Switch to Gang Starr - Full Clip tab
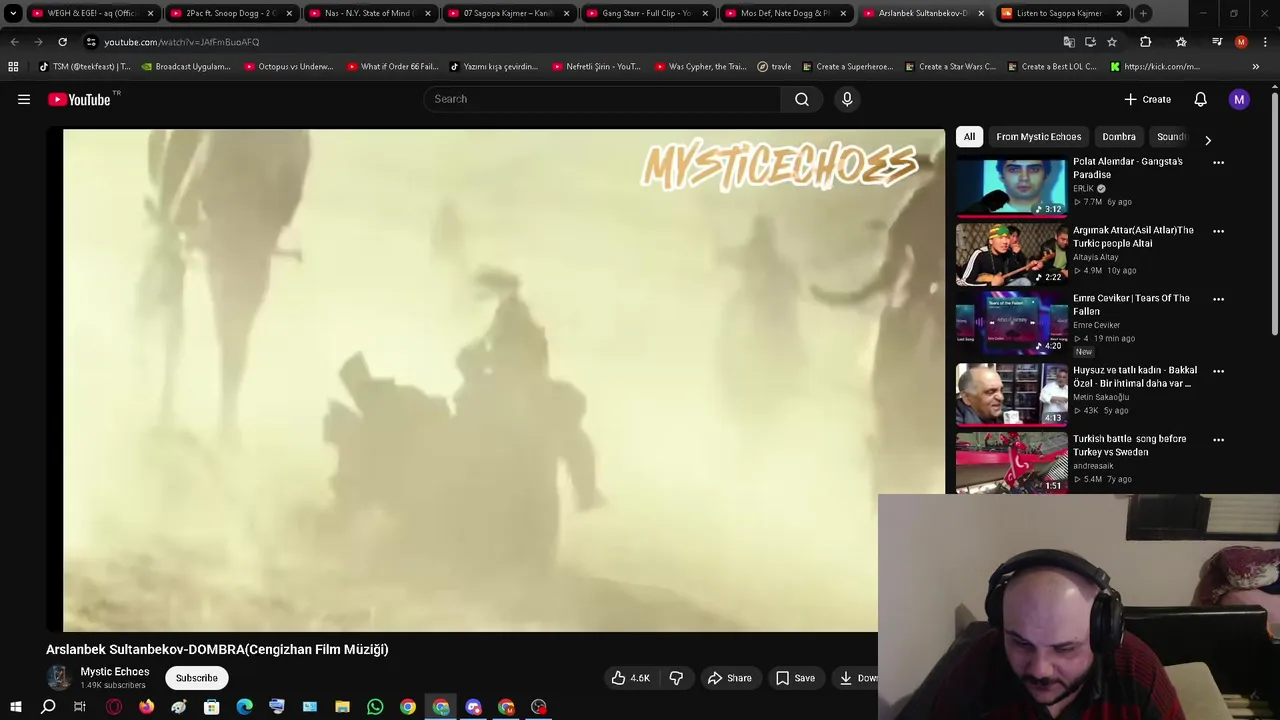Screen dimensions: 1280x720 (645, 13)
